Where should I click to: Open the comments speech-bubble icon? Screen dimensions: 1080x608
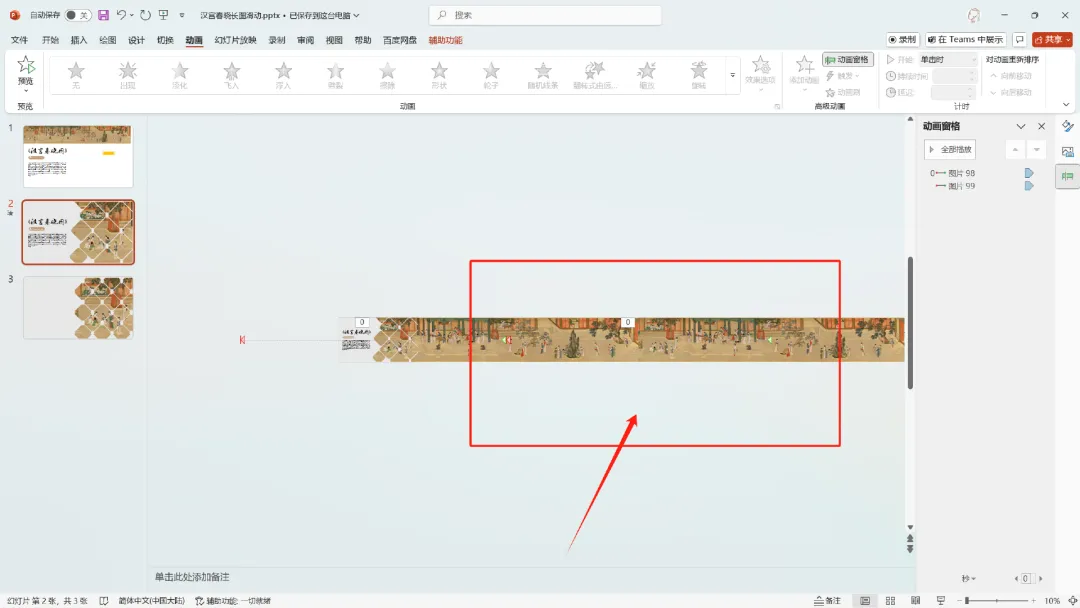coord(1019,40)
